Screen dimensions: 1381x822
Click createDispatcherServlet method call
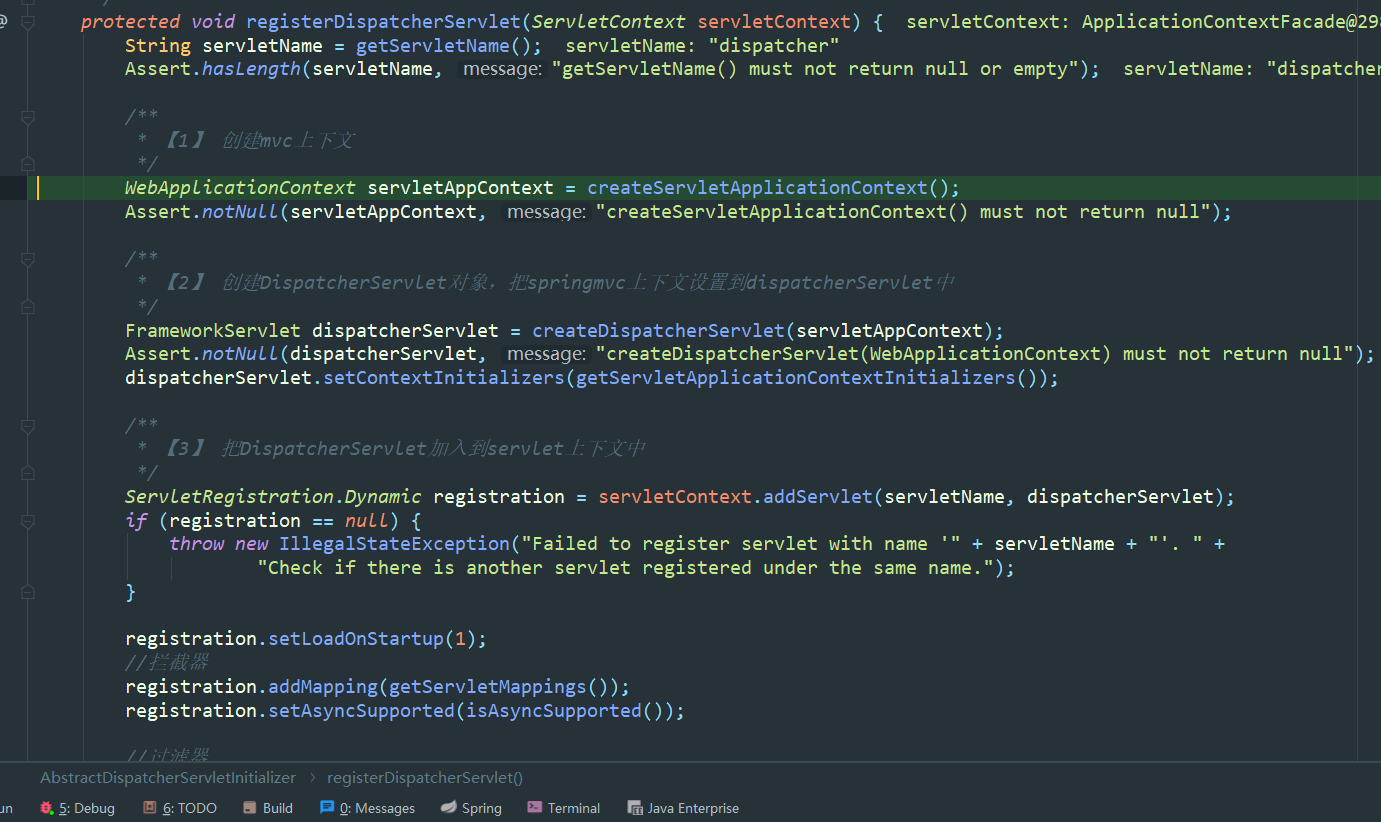tap(658, 331)
